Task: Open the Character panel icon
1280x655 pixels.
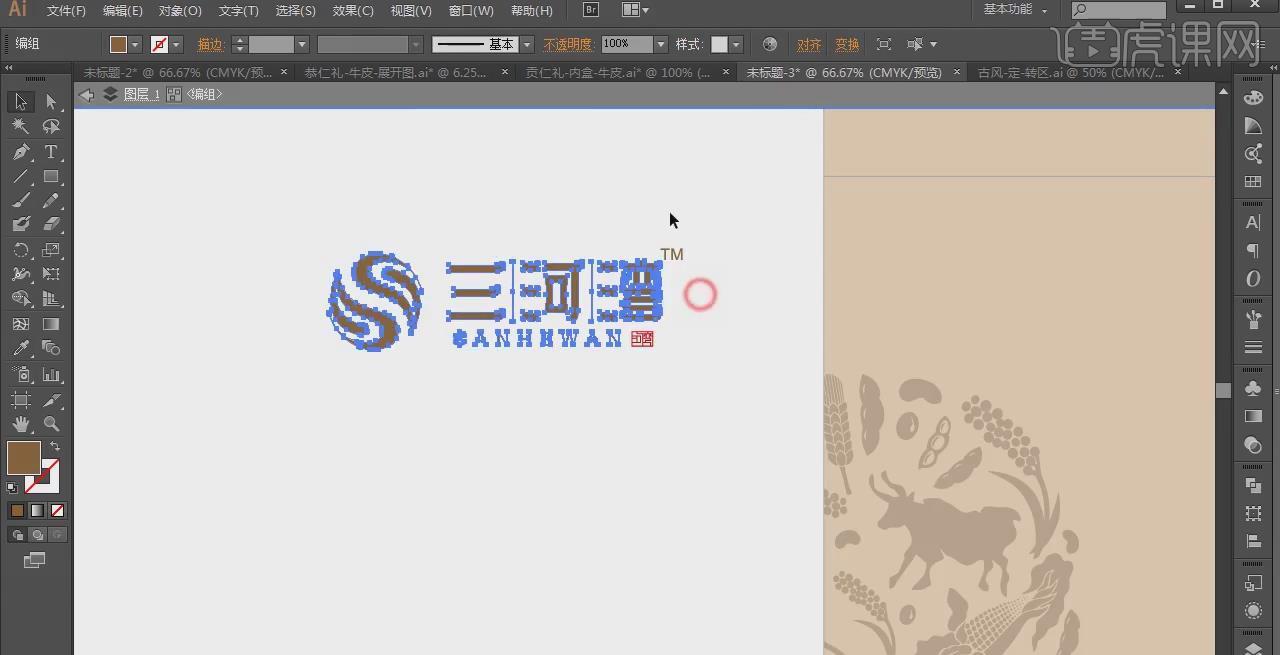Action: 1253,223
